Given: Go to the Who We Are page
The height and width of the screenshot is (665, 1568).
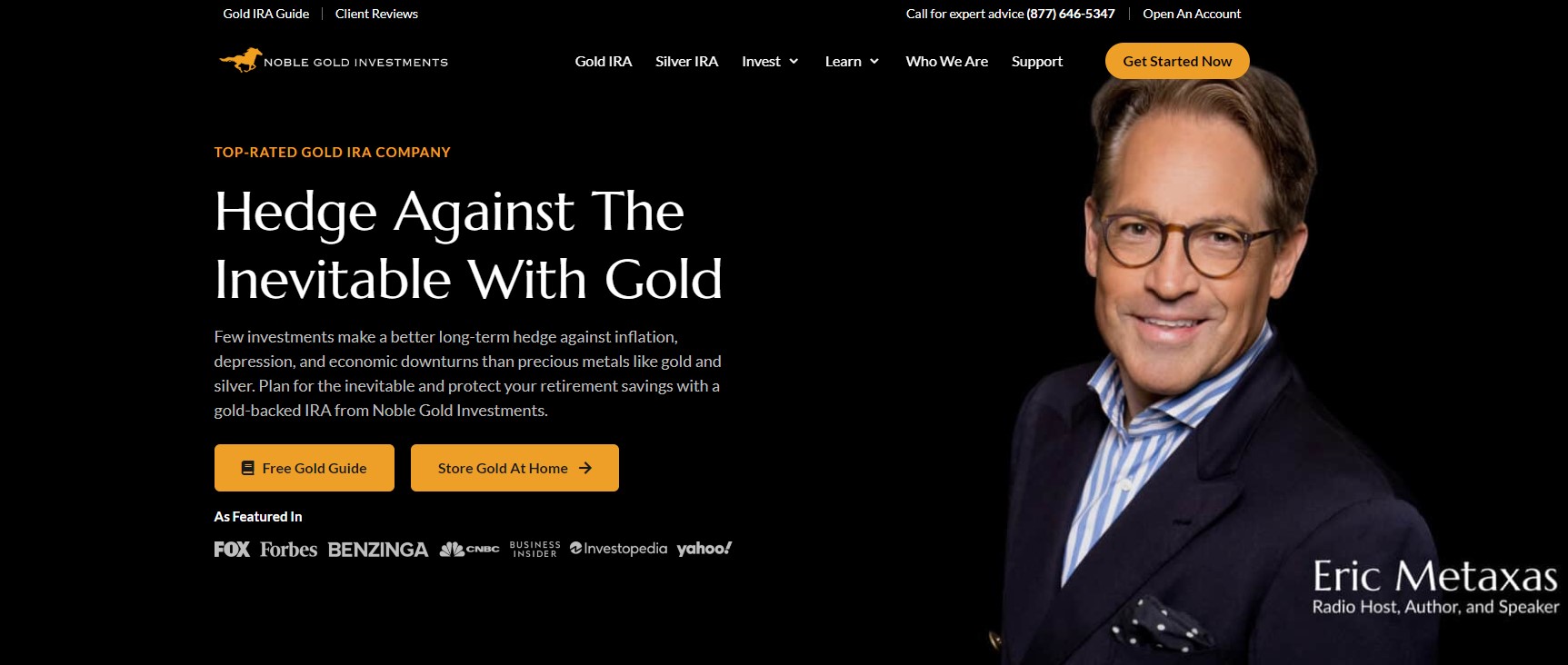Looking at the screenshot, I should [947, 61].
